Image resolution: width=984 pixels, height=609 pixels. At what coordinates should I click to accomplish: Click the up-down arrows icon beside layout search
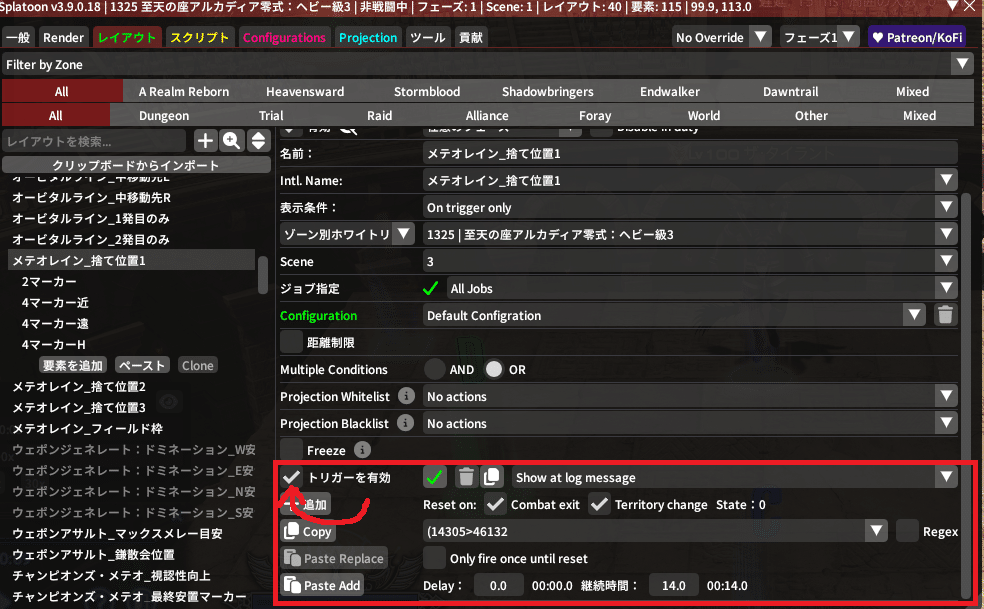(258, 141)
